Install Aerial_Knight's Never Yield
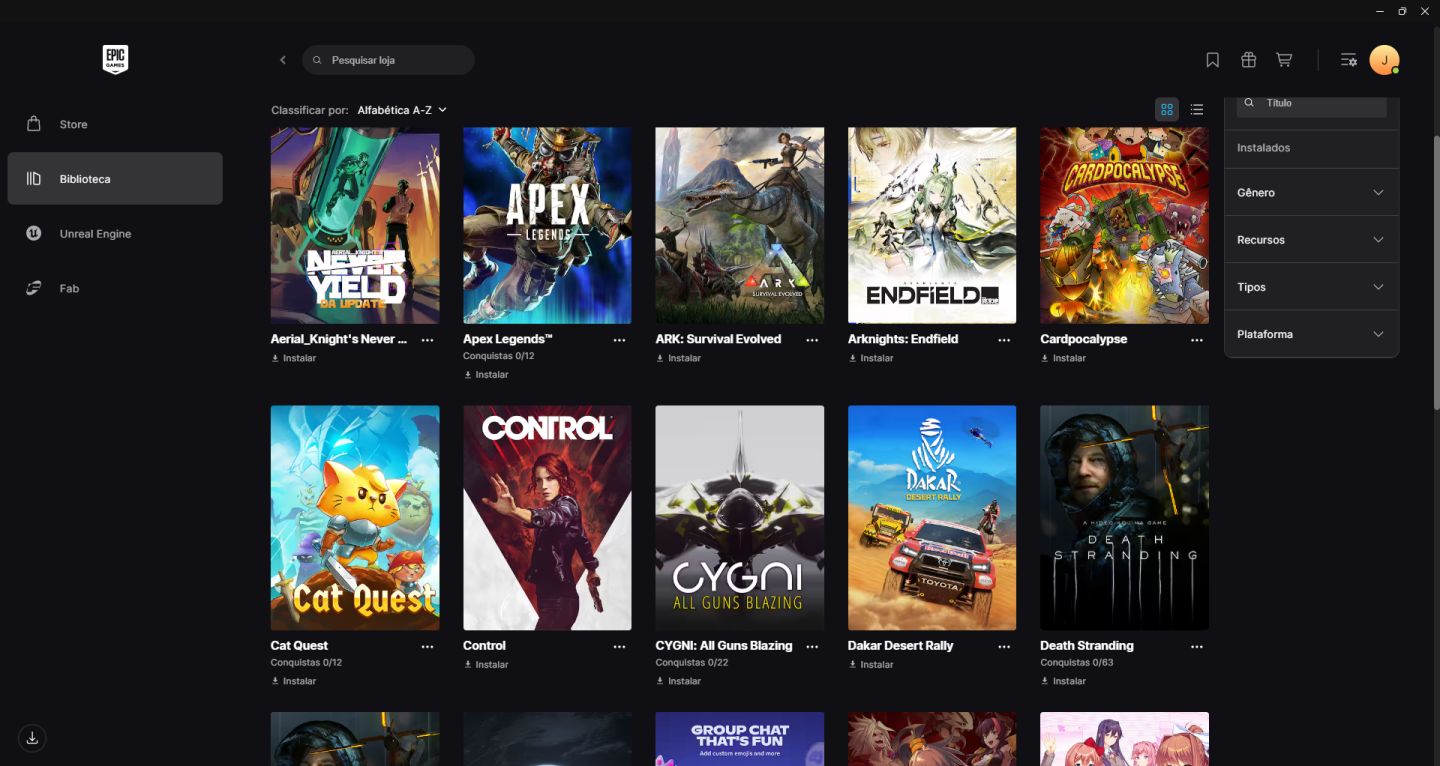The image size is (1440, 766). click(x=294, y=358)
